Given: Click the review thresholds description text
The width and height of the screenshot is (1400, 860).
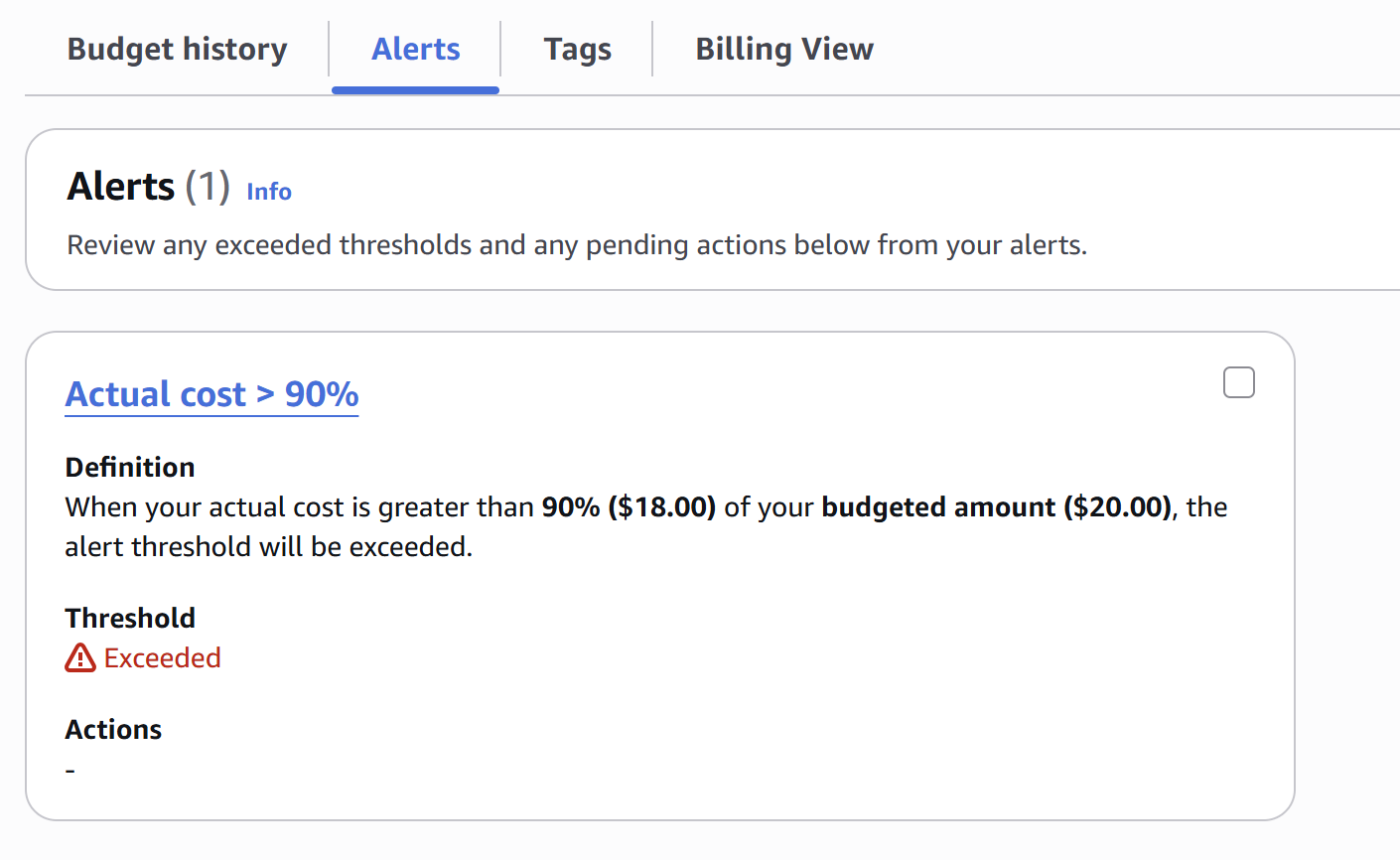Looking at the screenshot, I should tap(576, 244).
